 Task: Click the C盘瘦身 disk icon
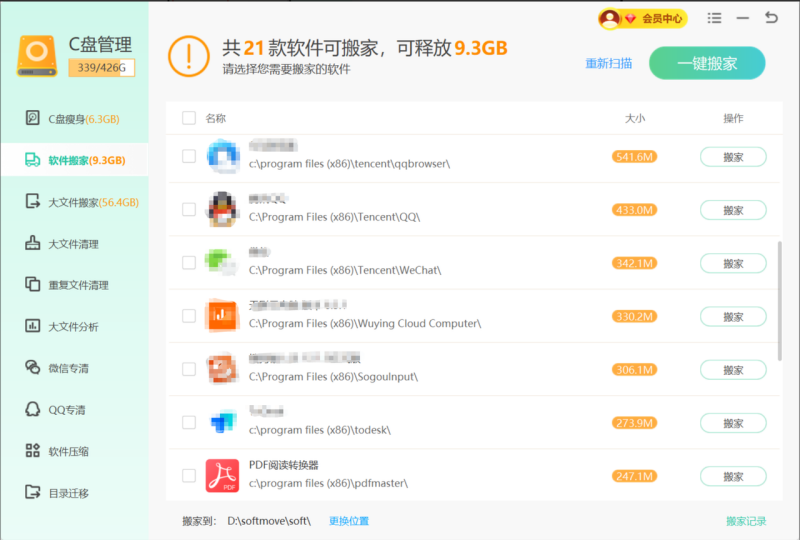33,118
